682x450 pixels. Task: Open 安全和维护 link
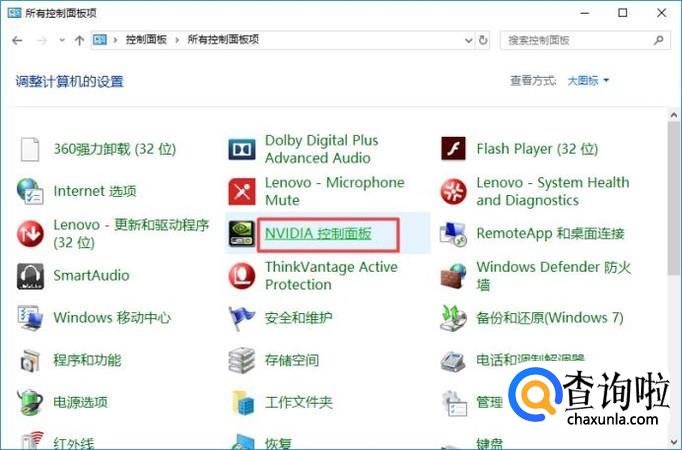click(x=298, y=318)
